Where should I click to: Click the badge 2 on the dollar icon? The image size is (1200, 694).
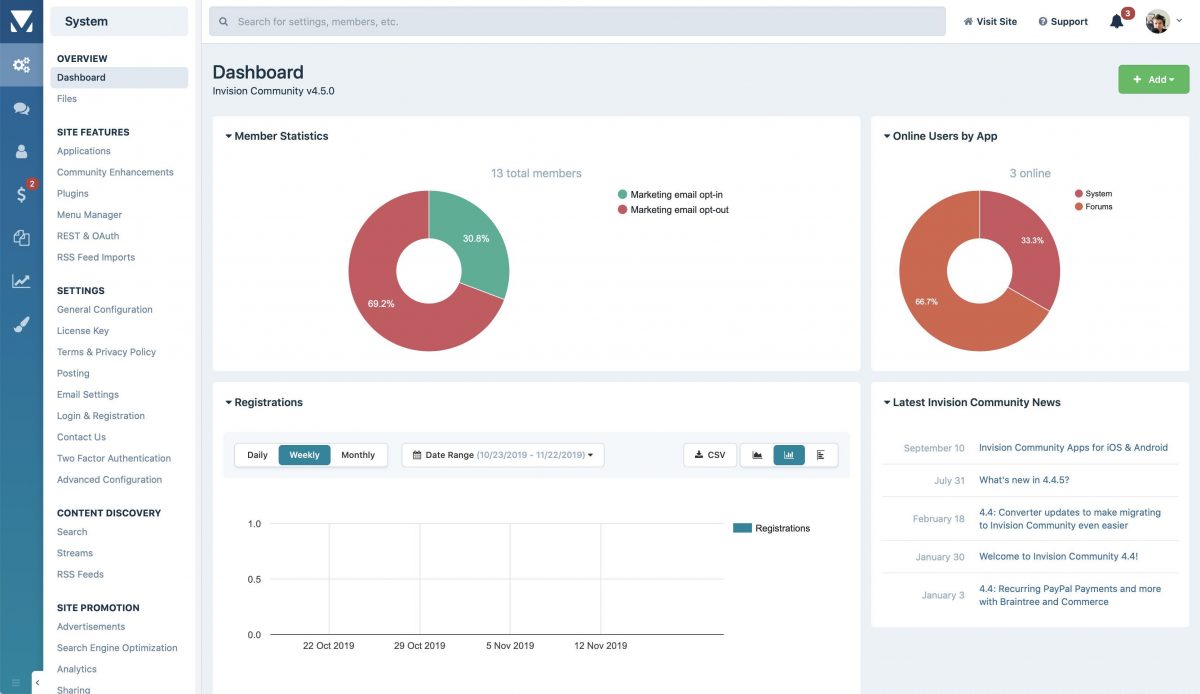[32, 184]
